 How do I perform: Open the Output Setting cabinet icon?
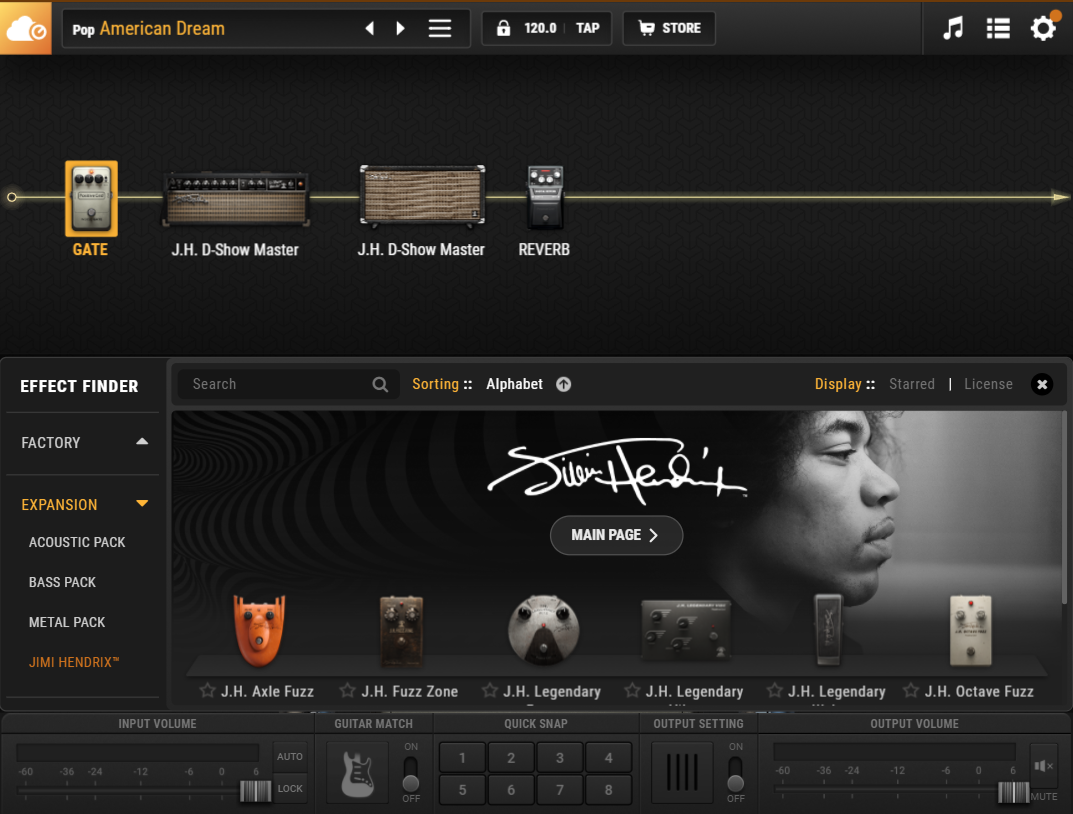click(682, 773)
